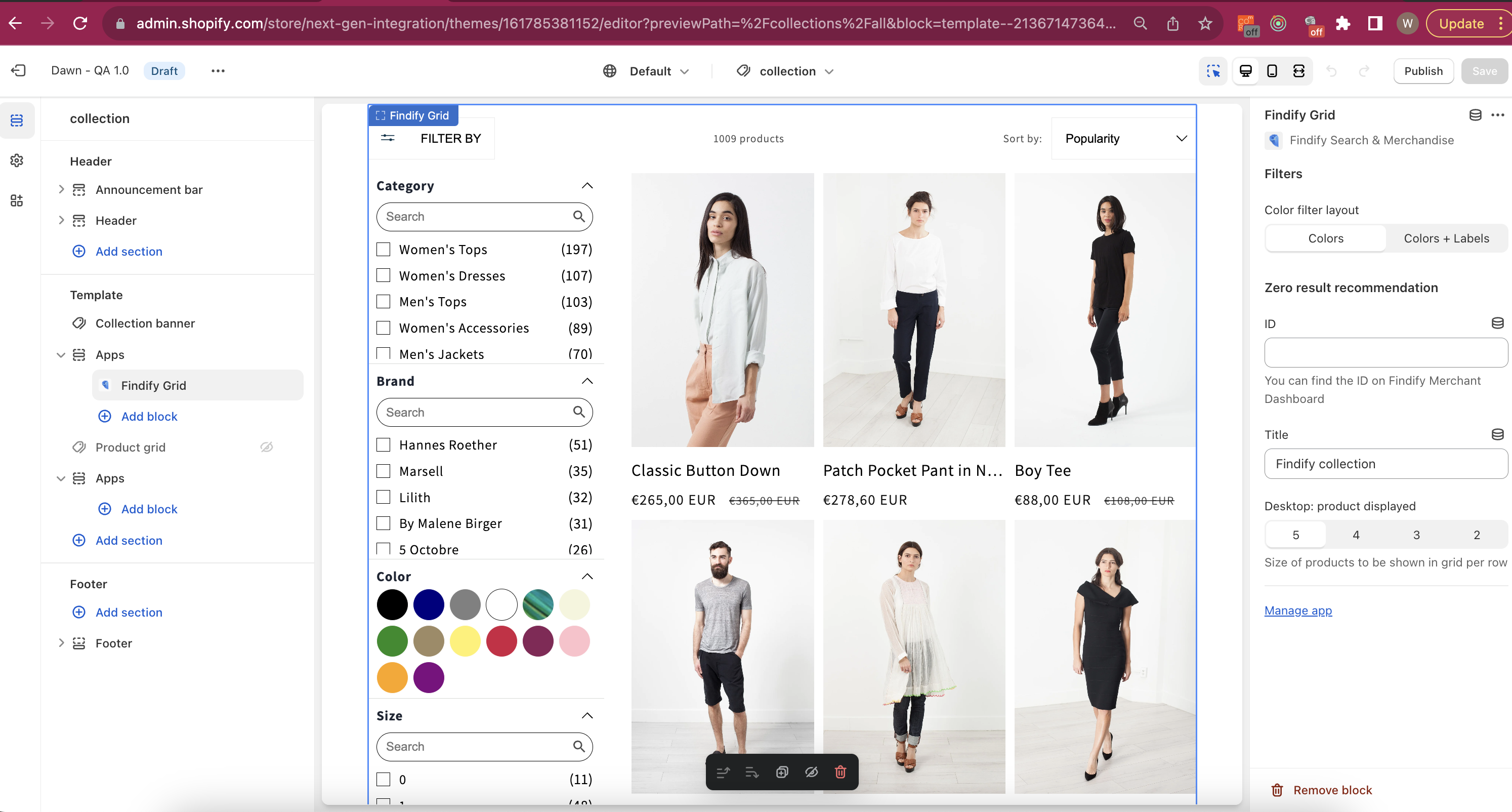
Task: Show the hidden Product grid section
Action: (267, 448)
